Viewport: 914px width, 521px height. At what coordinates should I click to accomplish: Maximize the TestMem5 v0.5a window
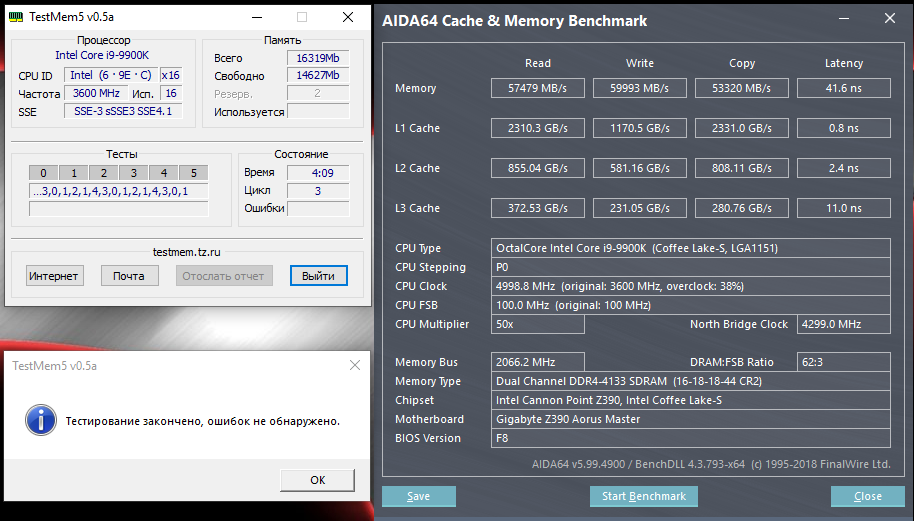point(302,17)
